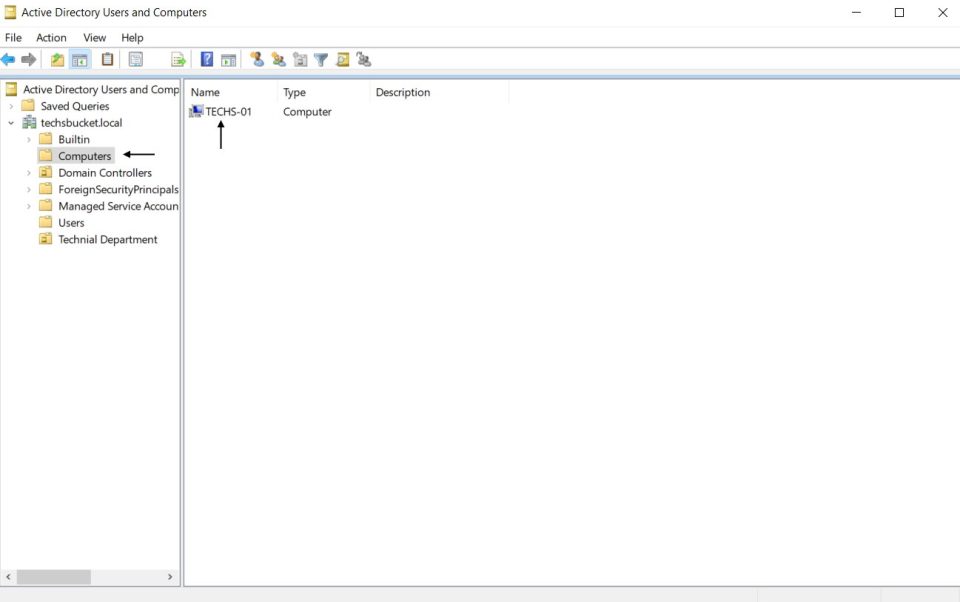Viewport: 960px width, 602px height.
Task: Expand the Managed Service Accounts node
Action: 28,206
